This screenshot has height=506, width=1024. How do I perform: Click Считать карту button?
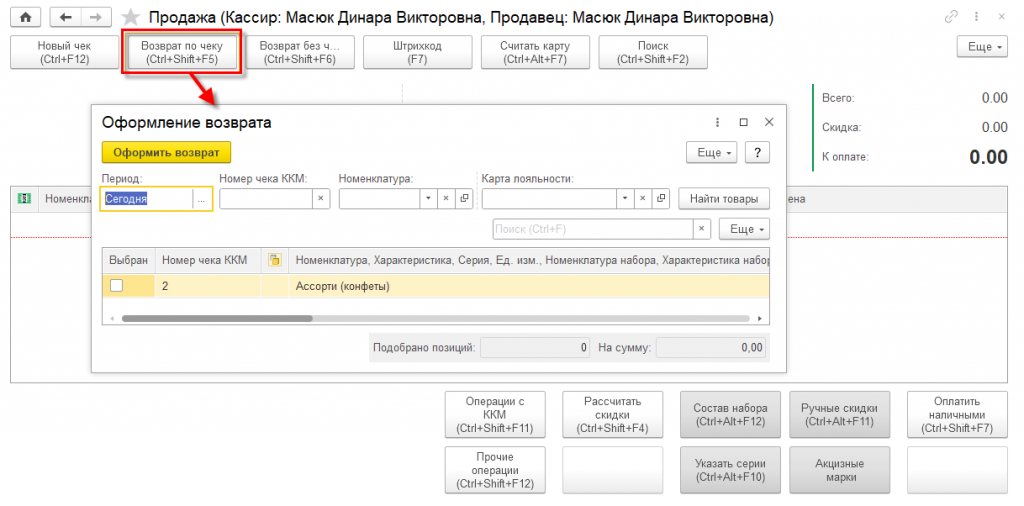point(535,52)
